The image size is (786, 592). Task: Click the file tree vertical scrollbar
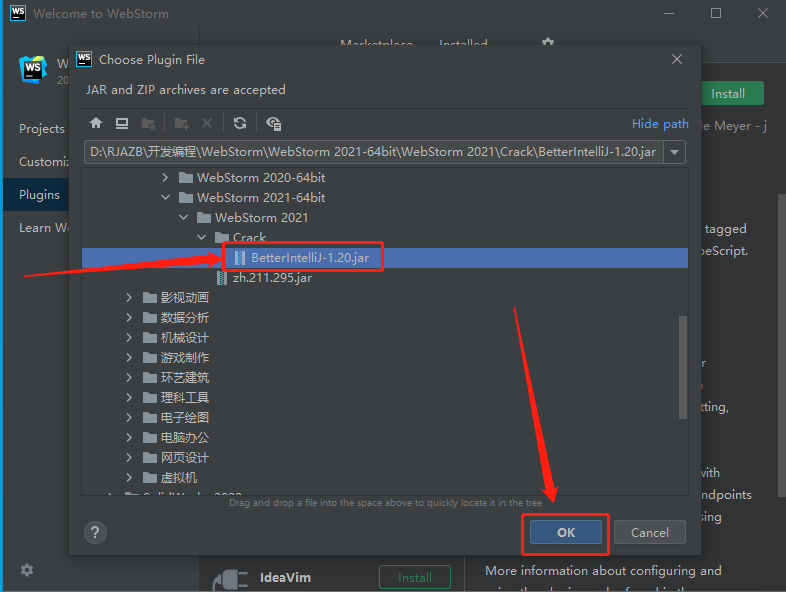(683, 367)
